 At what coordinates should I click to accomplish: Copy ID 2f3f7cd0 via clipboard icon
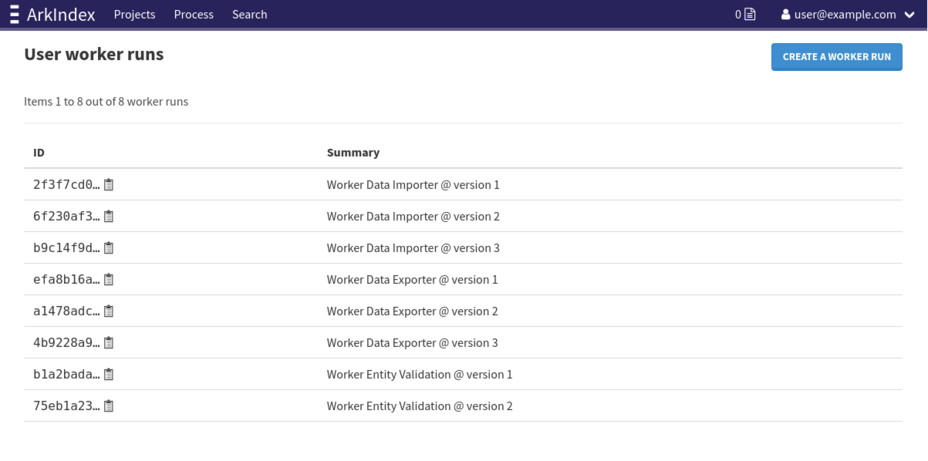click(x=109, y=185)
